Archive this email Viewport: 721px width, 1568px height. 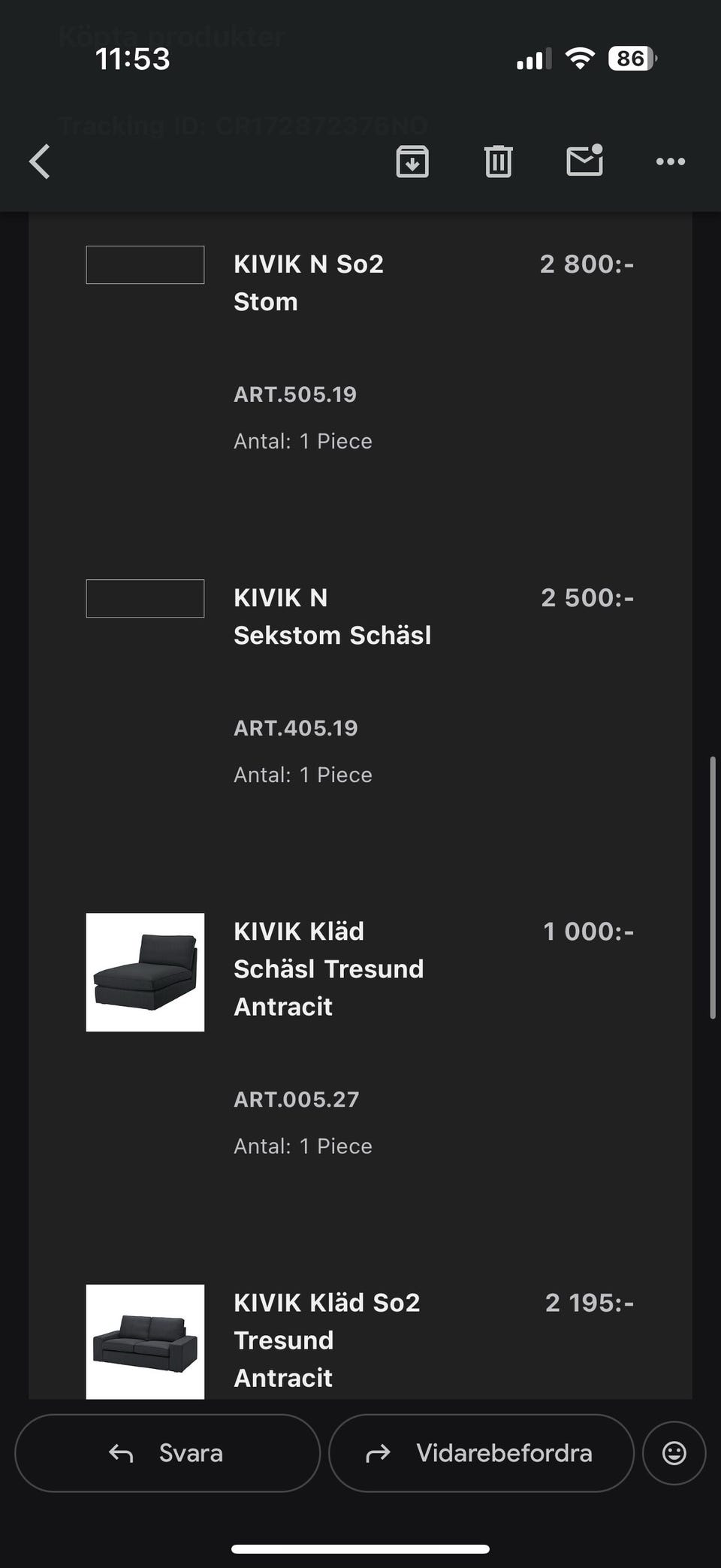pyautogui.click(x=412, y=162)
